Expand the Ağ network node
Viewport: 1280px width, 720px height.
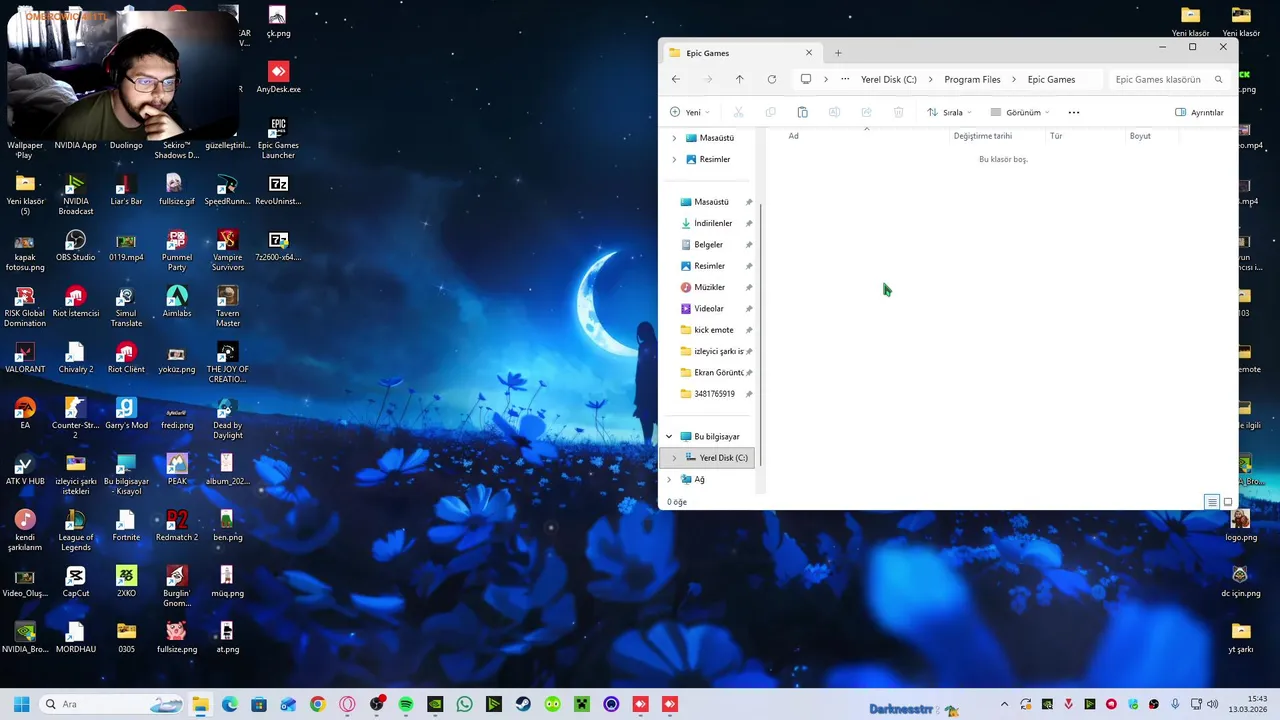point(669,479)
